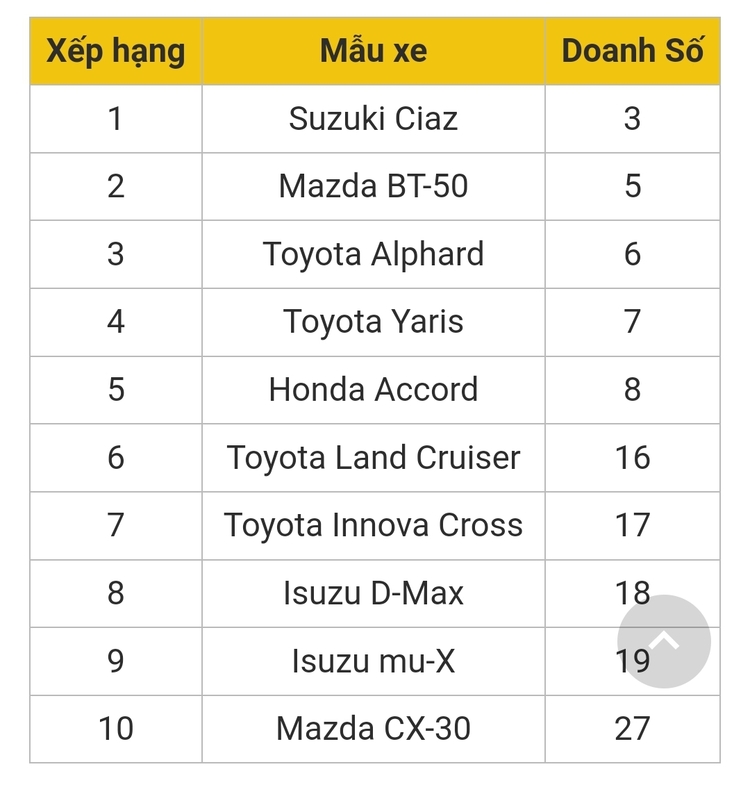The height and width of the screenshot is (785, 750).
Task: Select the 'Doanh Số' column header
Action: coord(633,51)
